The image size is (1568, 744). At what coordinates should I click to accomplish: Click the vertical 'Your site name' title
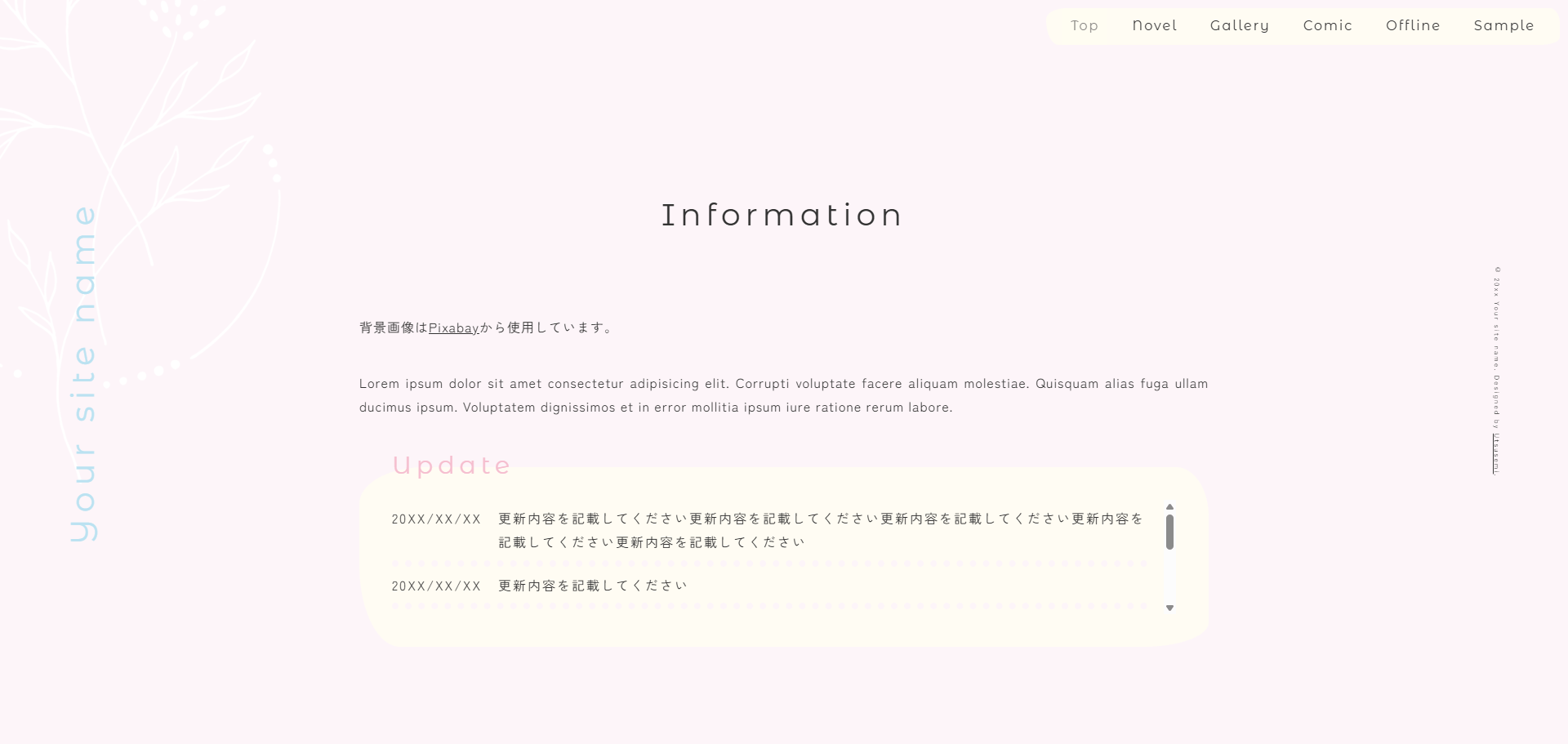84,374
